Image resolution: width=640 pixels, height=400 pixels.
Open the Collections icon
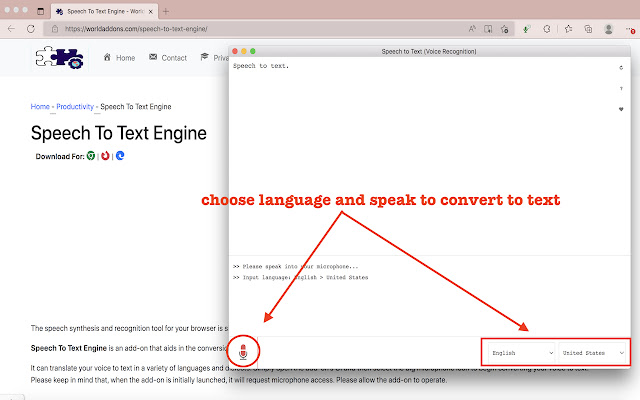click(588, 29)
